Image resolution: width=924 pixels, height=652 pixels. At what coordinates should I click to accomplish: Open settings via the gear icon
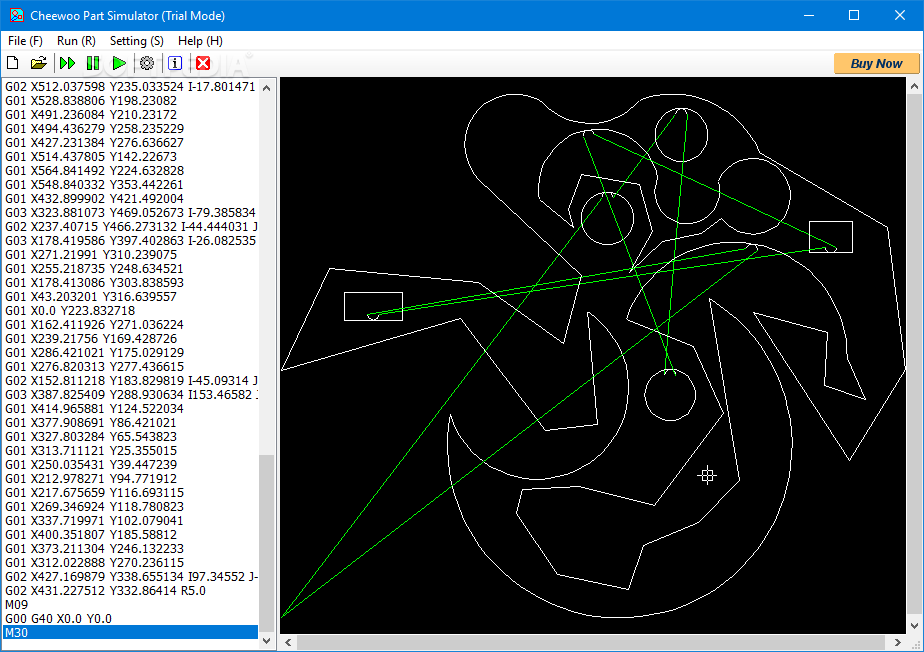[147, 62]
